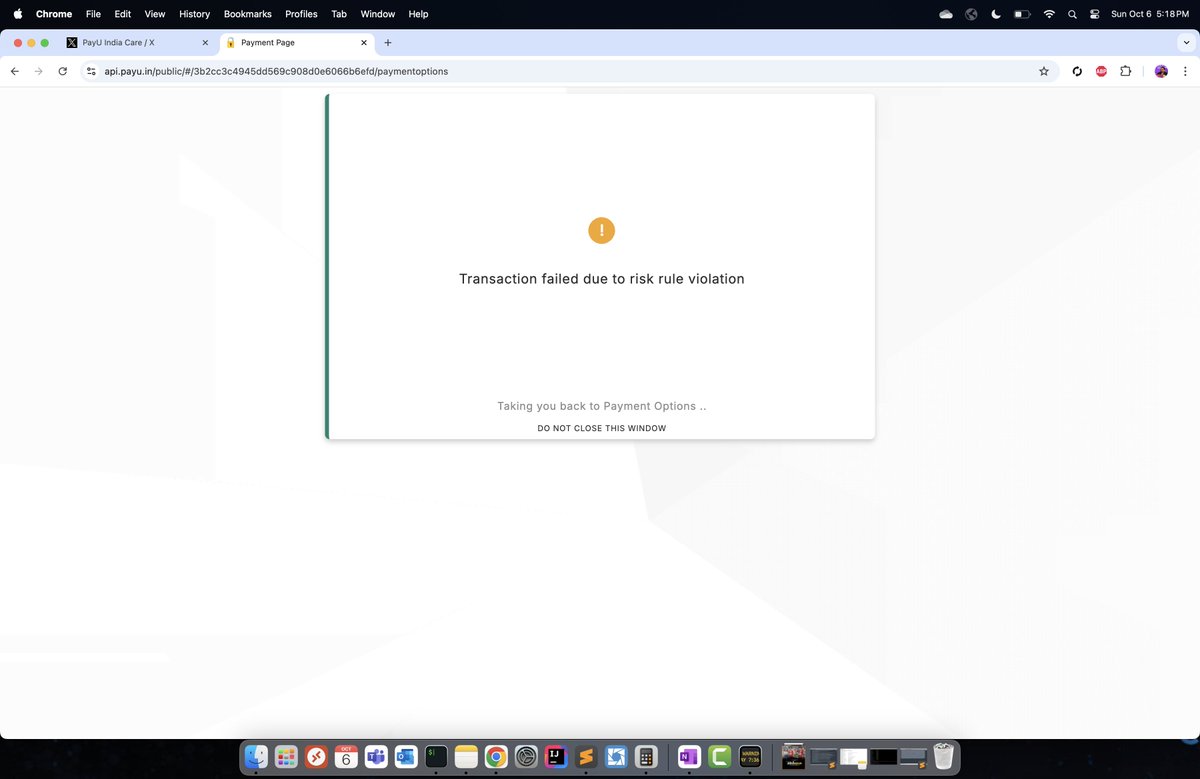Open Launchpad from the Dock
The height and width of the screenshot is (779, 1200).
tap(286, 757)
